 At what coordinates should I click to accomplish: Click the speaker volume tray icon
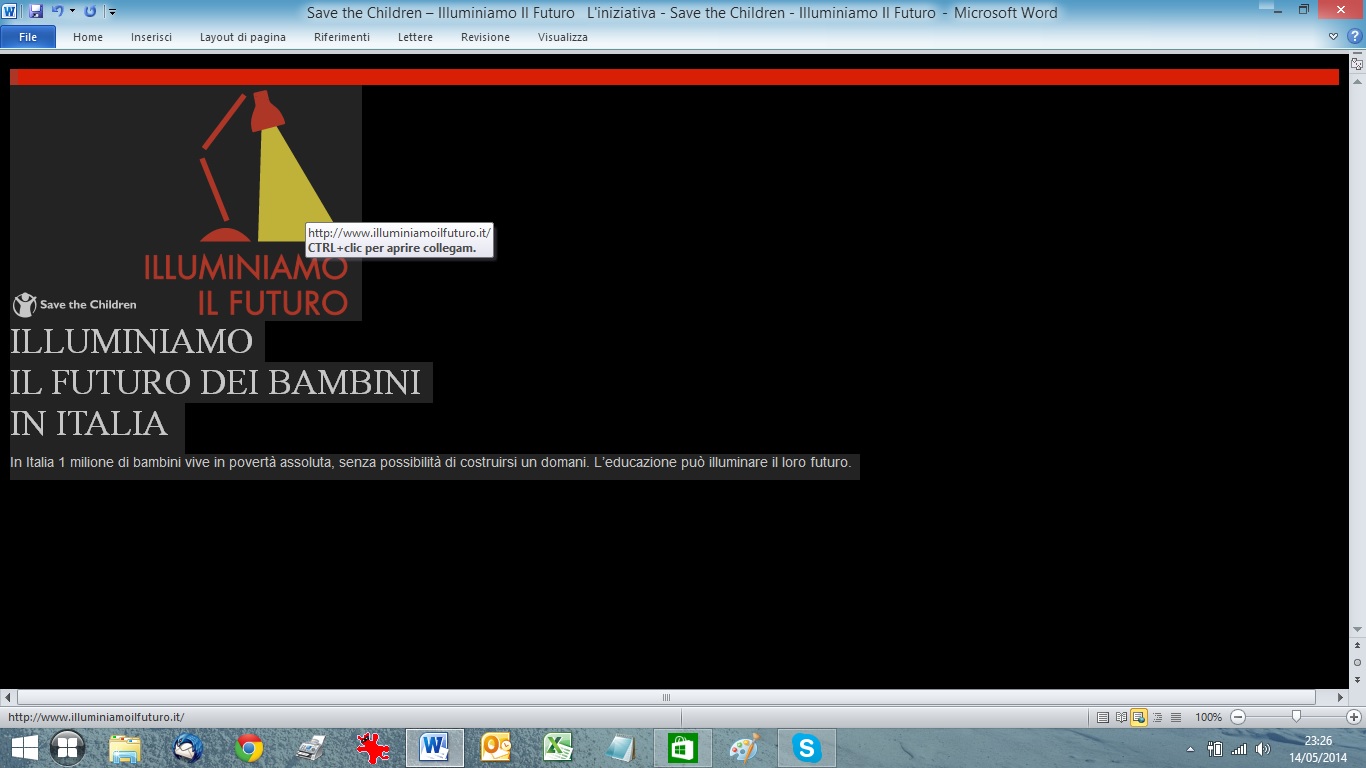click(x=1263, y=748)
